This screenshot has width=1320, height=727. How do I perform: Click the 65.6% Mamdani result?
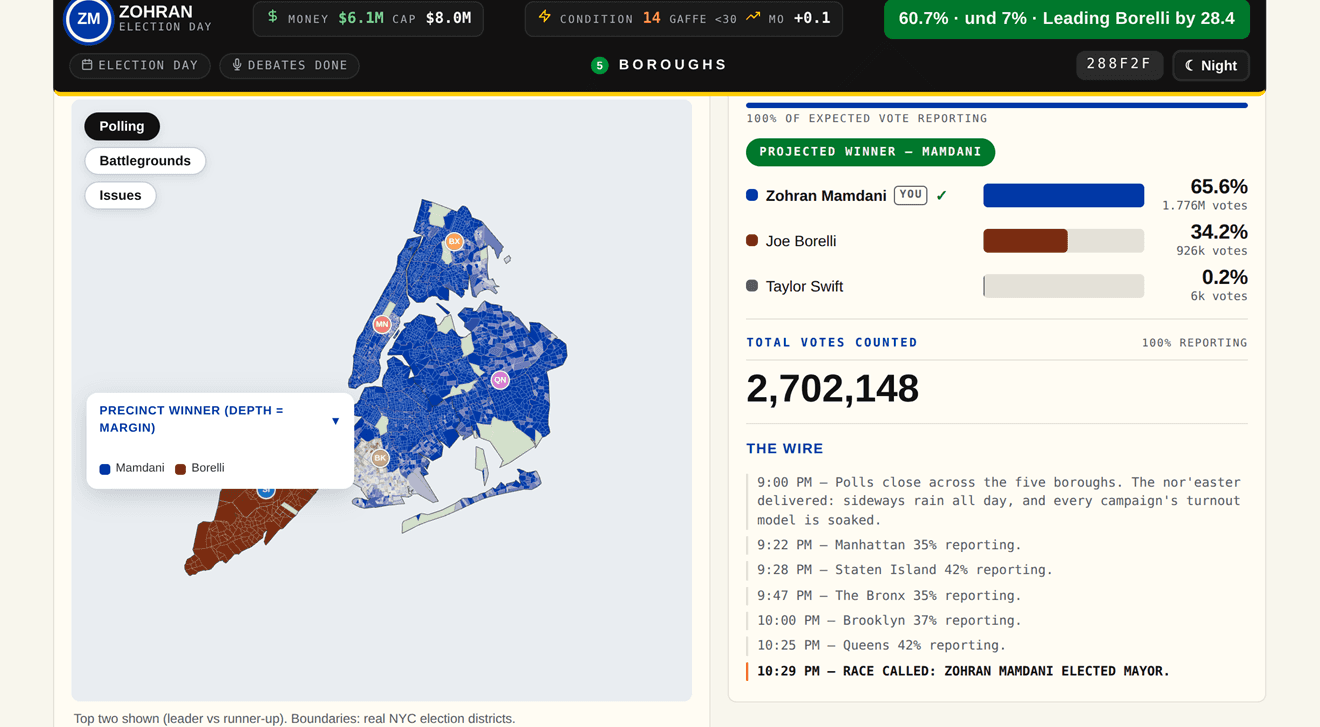pyautogui.click(x=1218, y=187)
